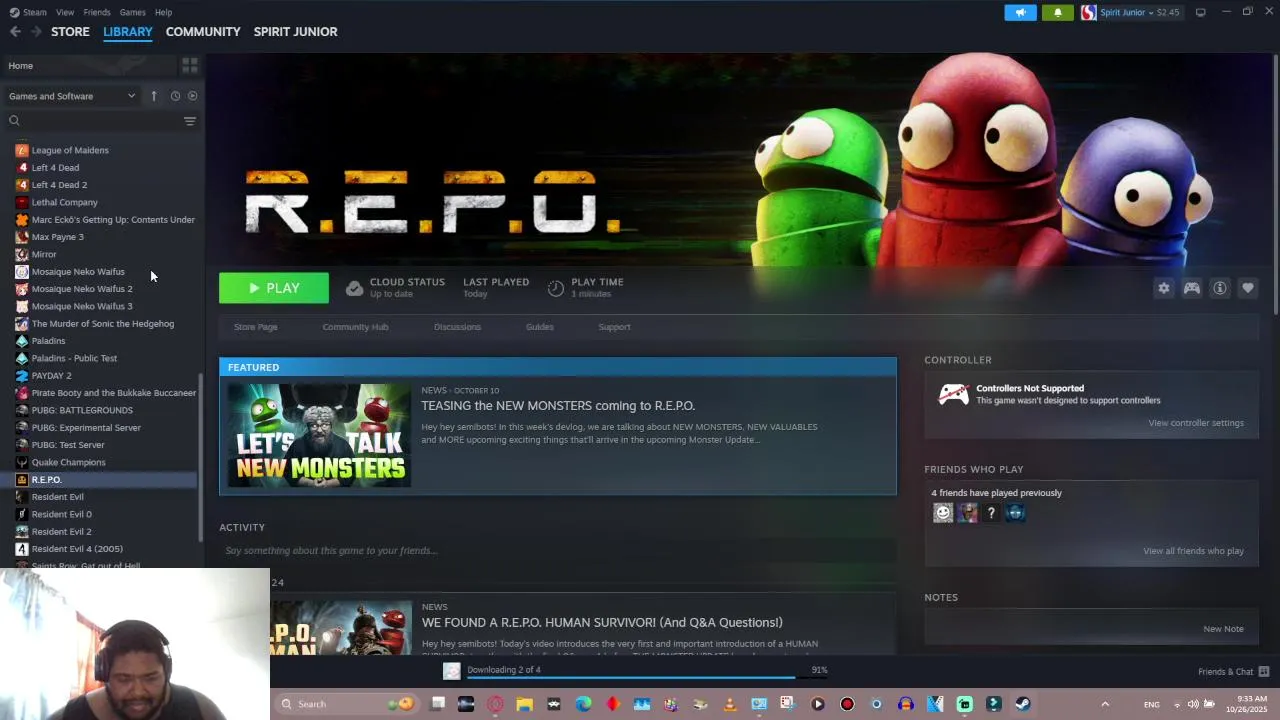1280x720 pixels.
Task: Create a New Note
Action: 1223,629
